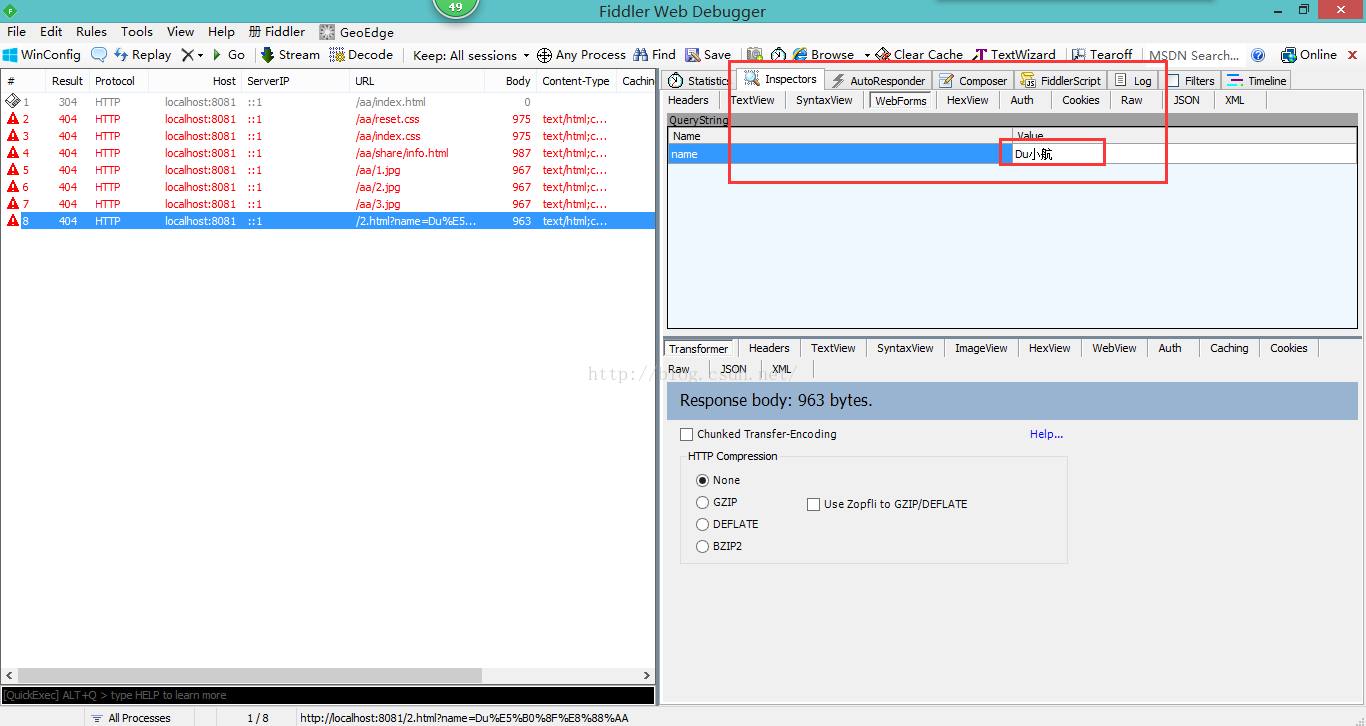Click the blue help question mark icon
The width and height of the screenshot is (1366, 726).
pos(1258,55)
